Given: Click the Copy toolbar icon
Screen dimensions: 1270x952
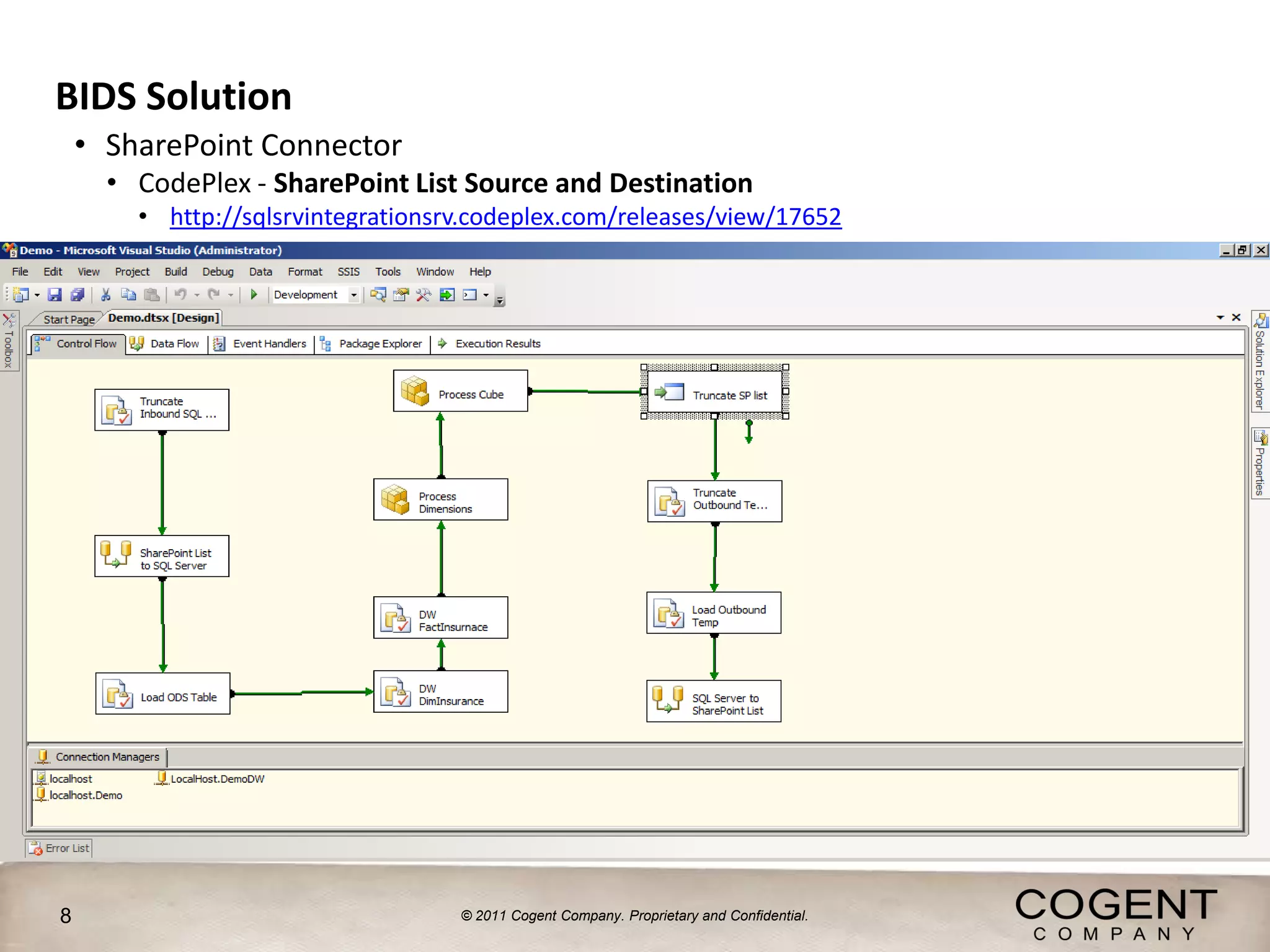Looking at the screenshot, I should [128, 295].
